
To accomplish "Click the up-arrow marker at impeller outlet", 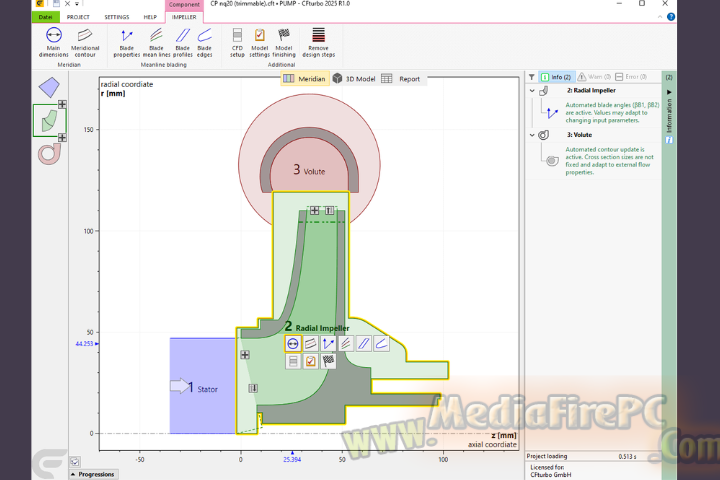I will coord(329,210).
